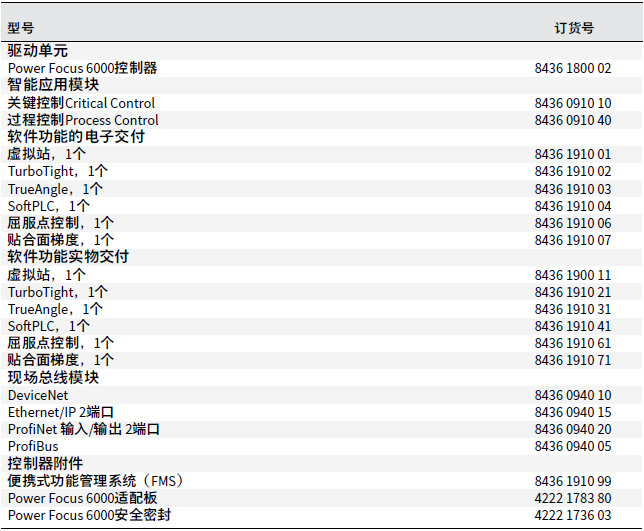Select order number 8436 1900 11
The width and height of the screenshot is (644, 531).
[573, 275]
